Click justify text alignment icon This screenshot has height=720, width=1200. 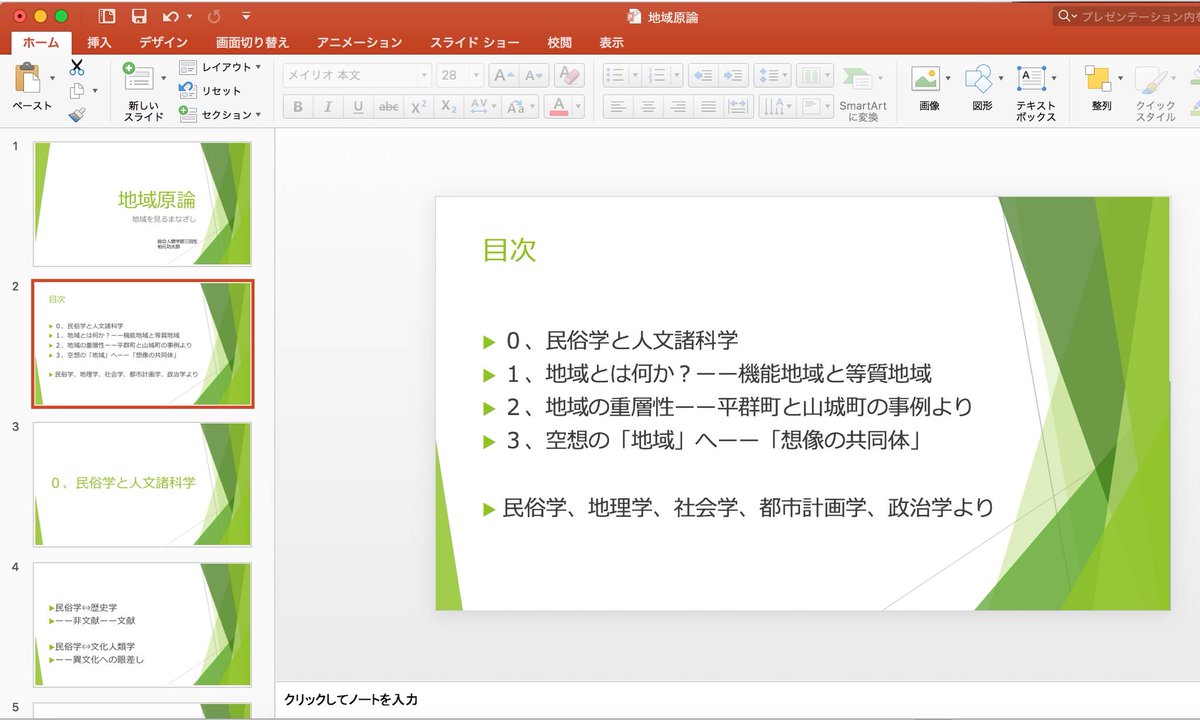pos(708,106)
